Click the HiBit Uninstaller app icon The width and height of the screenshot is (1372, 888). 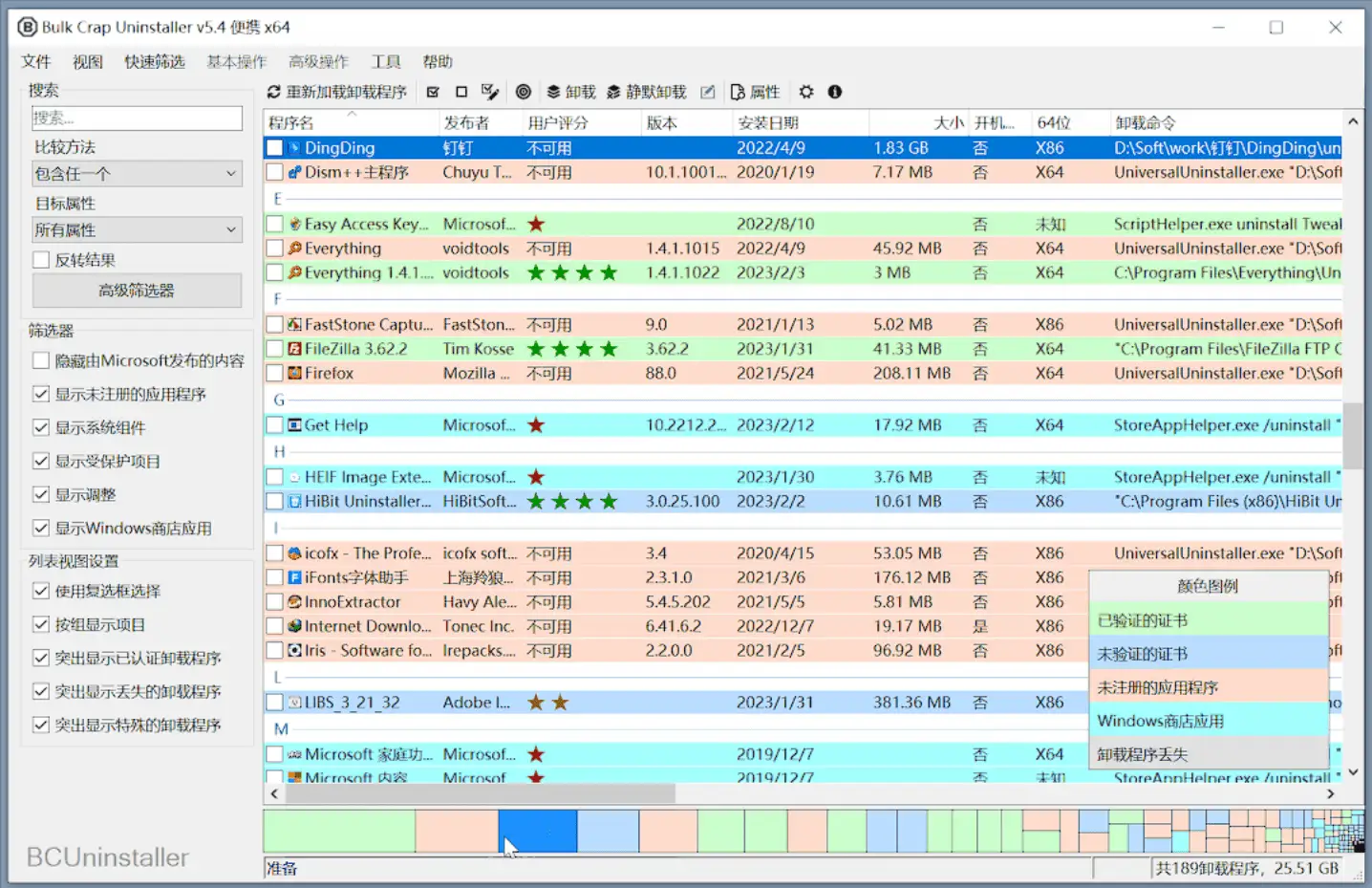click(295, 501)
